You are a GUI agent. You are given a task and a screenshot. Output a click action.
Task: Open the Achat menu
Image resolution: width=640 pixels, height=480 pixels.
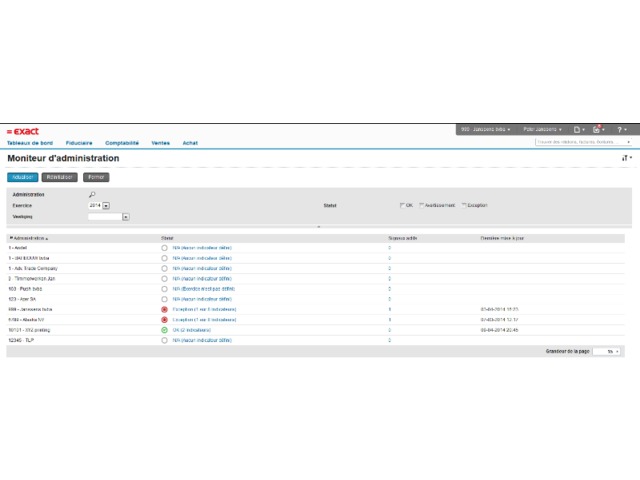coord(190,143)
